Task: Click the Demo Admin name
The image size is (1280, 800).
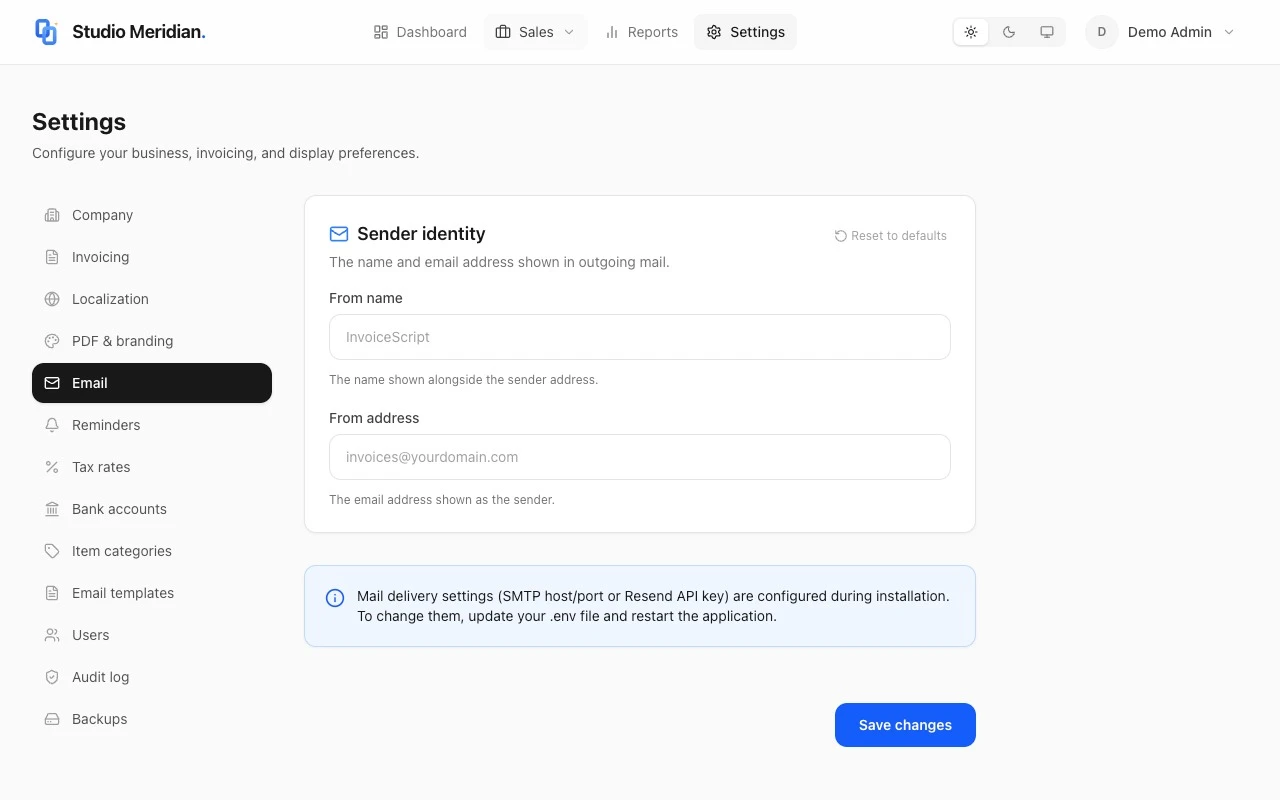Action: [1170, 32]
